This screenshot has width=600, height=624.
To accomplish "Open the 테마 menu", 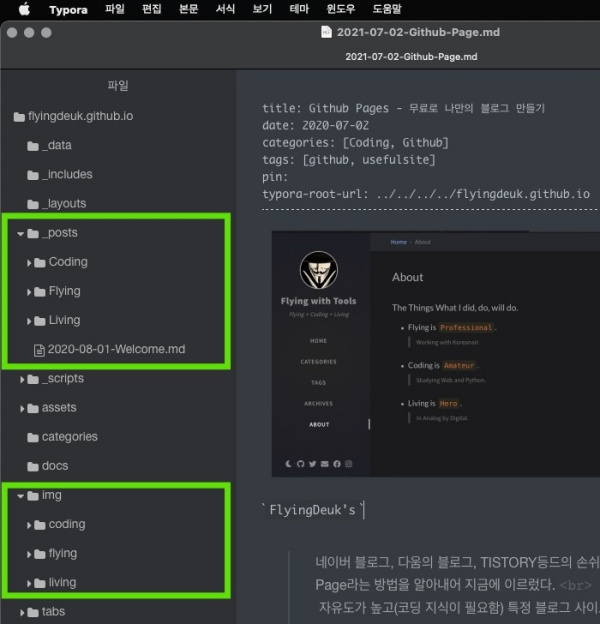I will click(299, 10).
